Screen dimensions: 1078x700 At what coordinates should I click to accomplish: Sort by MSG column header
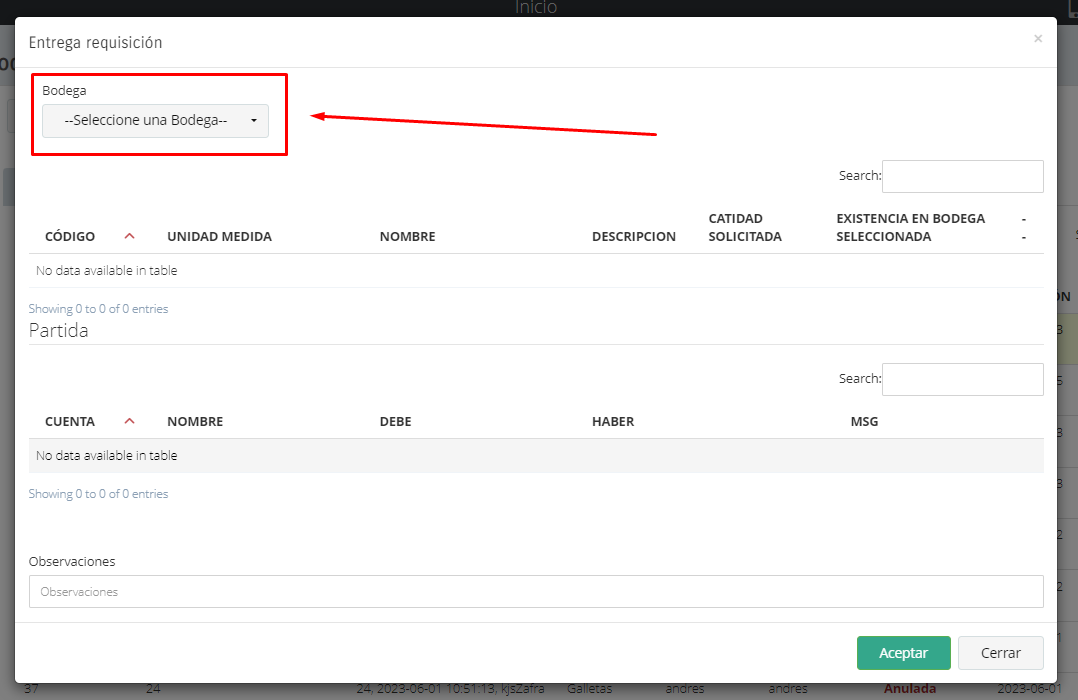coord(864,421)
